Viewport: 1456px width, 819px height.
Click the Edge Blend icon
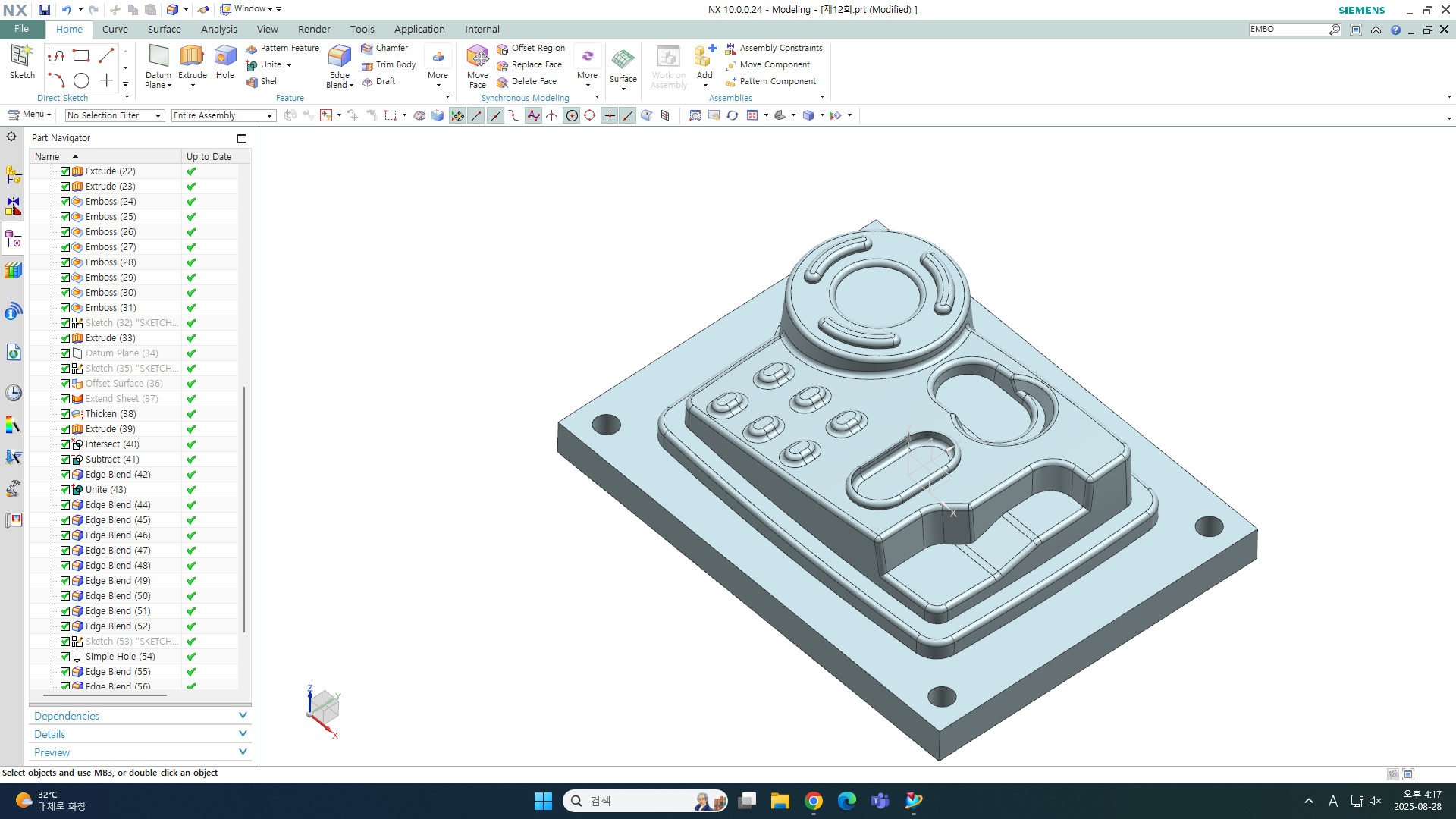pos(339,58)
